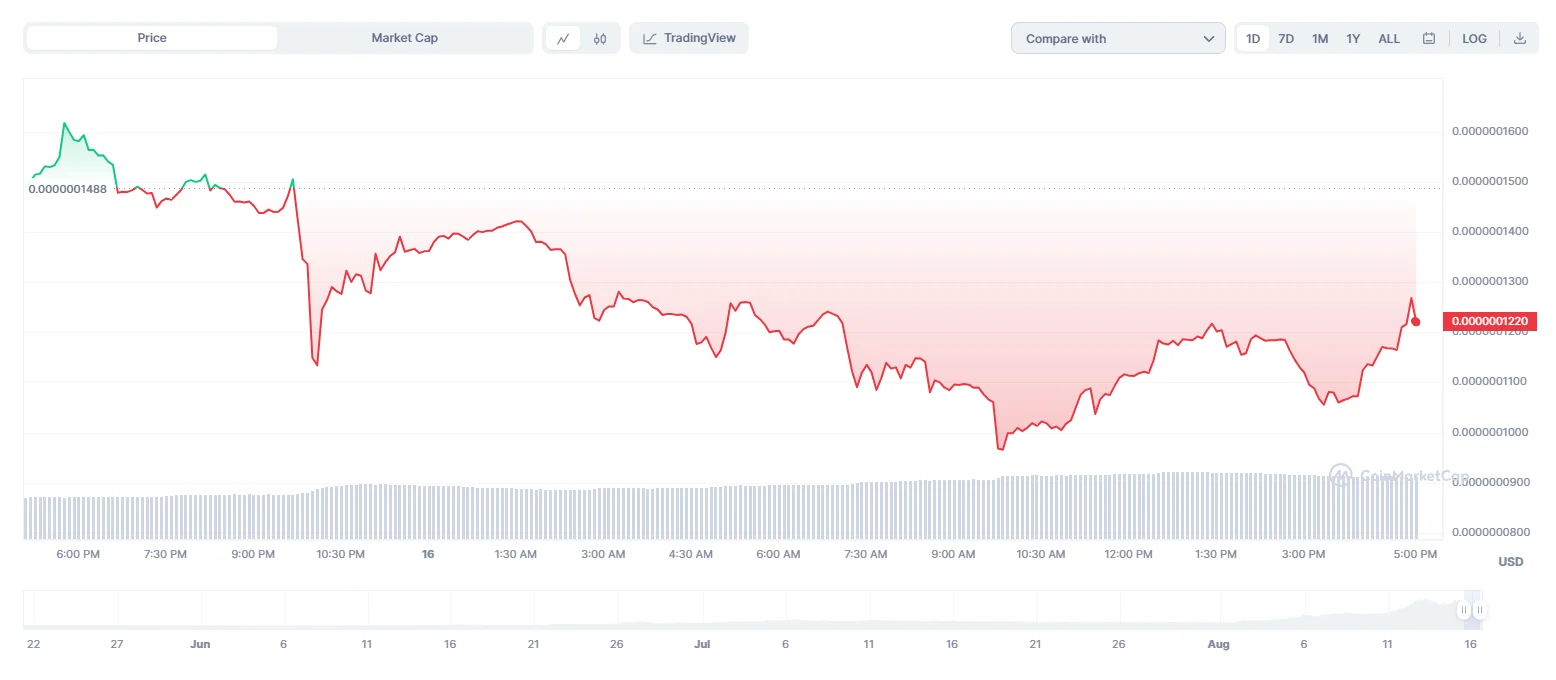Click the TradingView chart icon
The image size is (1556, 680).
(650, 39)
